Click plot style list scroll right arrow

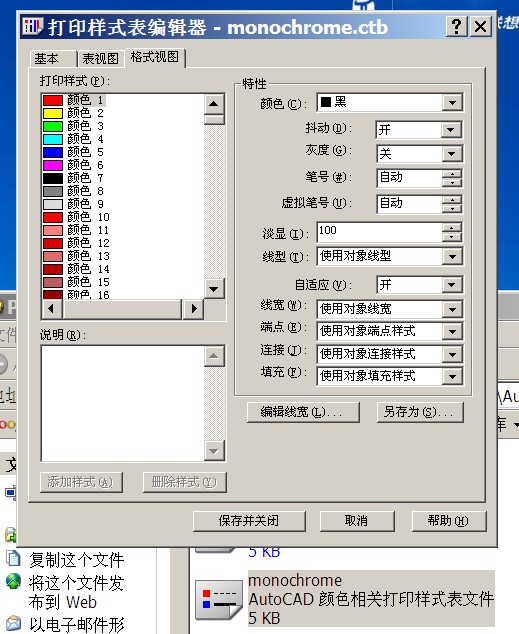(193, 309)
